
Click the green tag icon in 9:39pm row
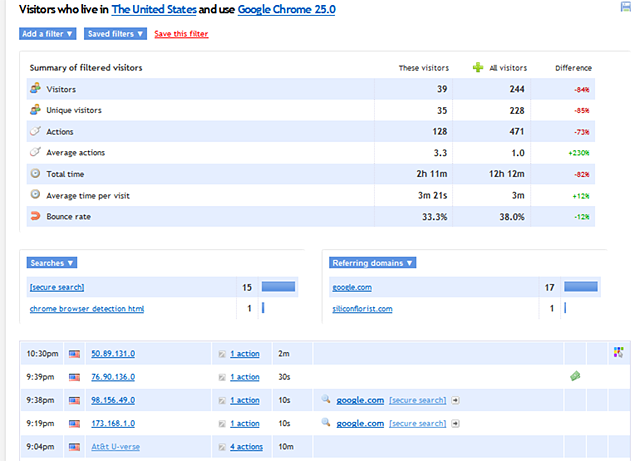tap(575, 375)
